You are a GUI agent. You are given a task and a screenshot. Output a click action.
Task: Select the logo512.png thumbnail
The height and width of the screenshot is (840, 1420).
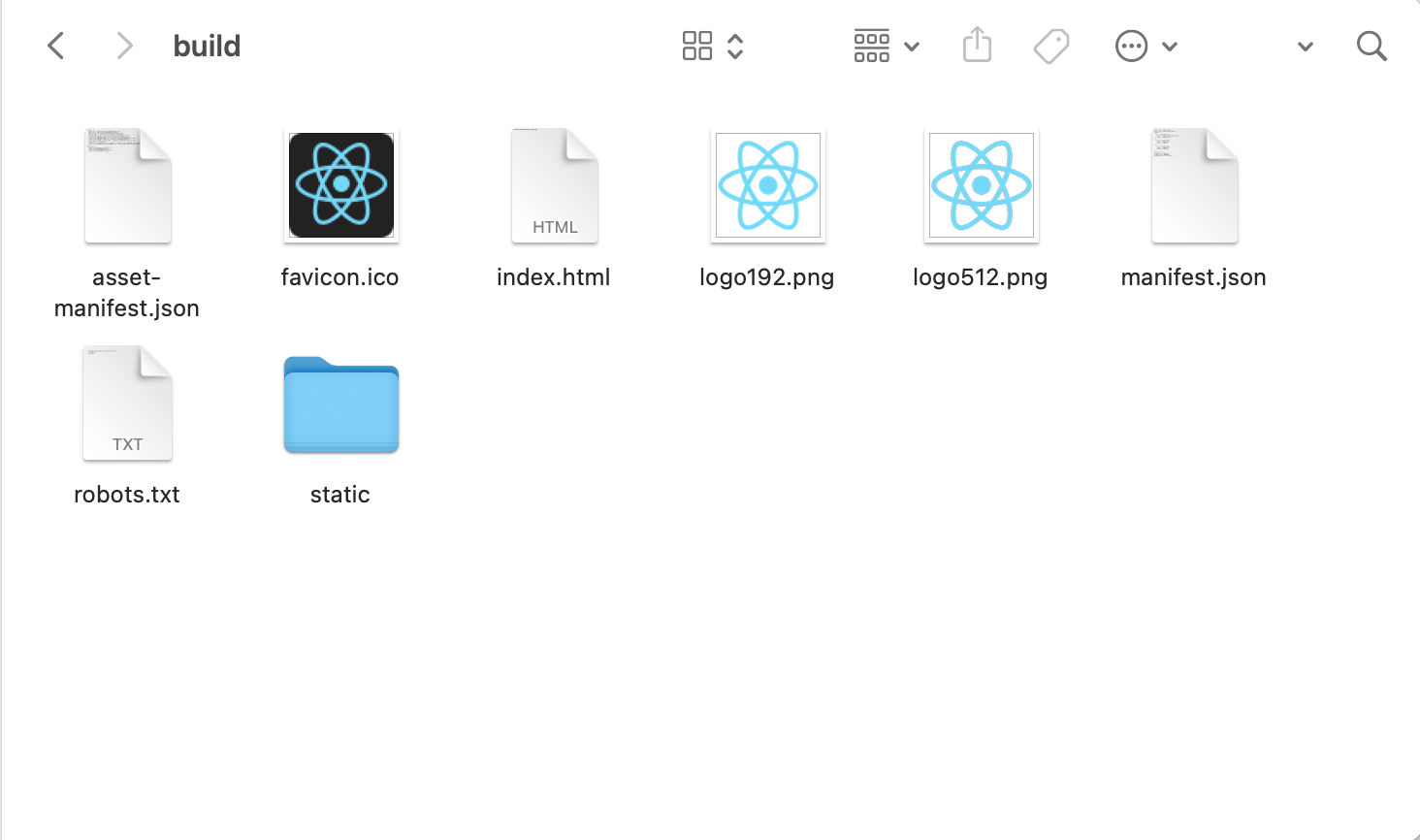[982, 185]
